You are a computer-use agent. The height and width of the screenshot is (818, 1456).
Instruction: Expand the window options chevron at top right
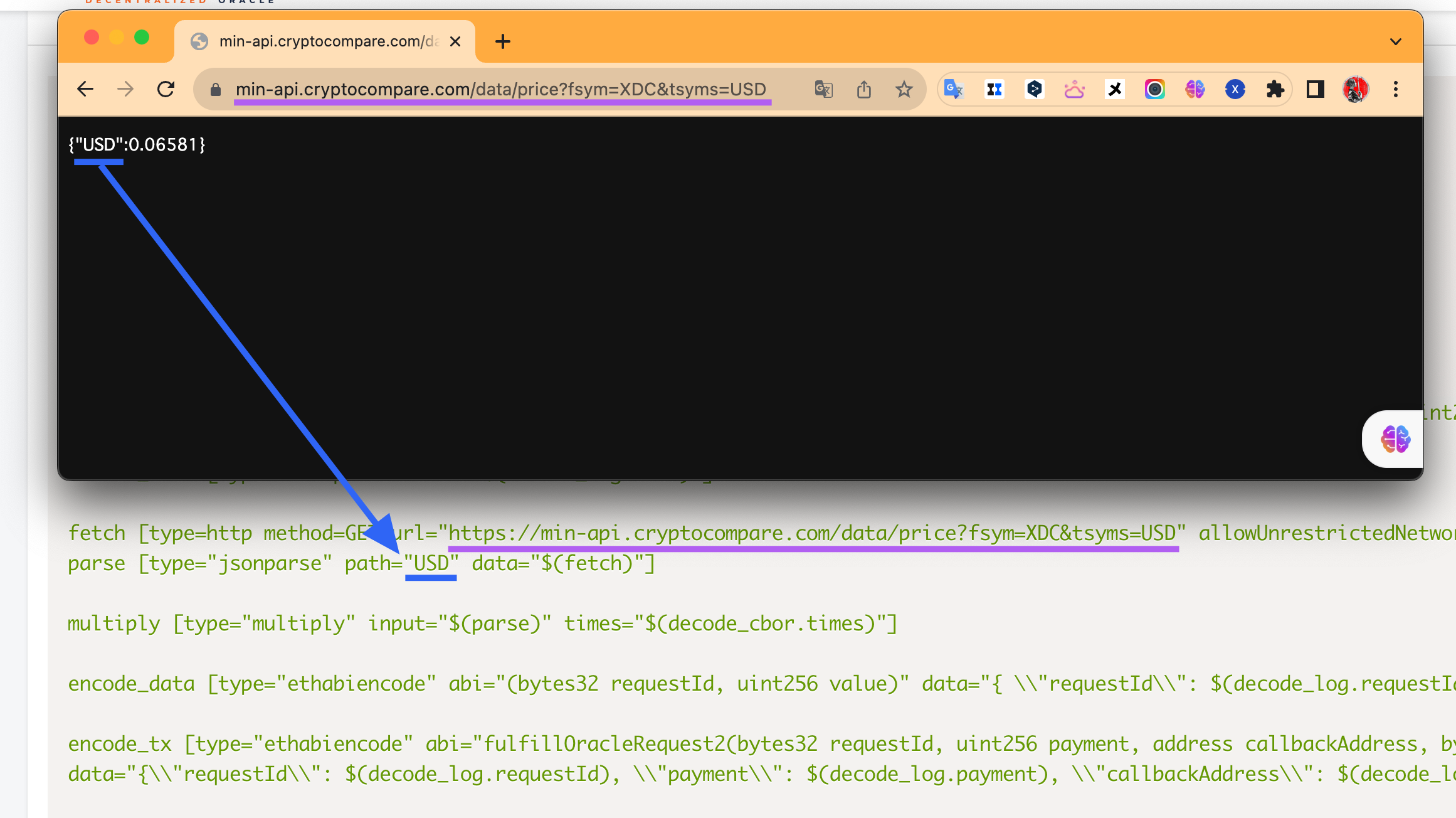1396,41
